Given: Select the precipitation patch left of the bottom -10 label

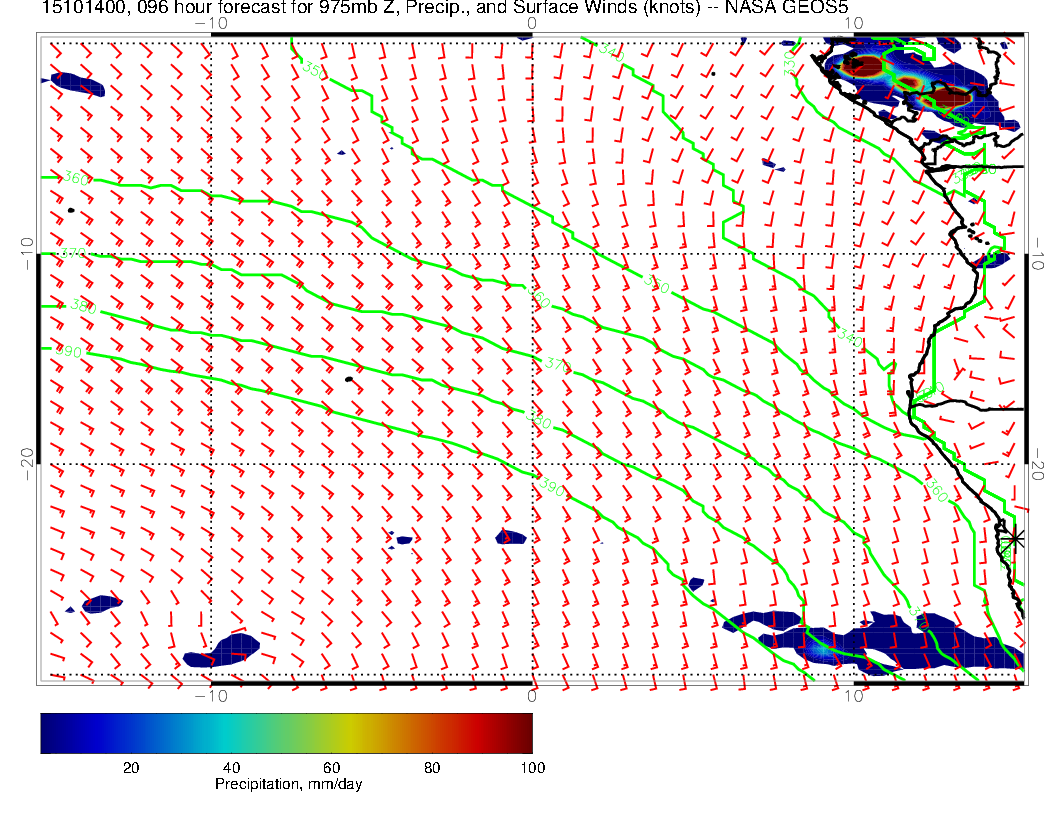Looking at the screenshot, I should click(x=222, y=649).
